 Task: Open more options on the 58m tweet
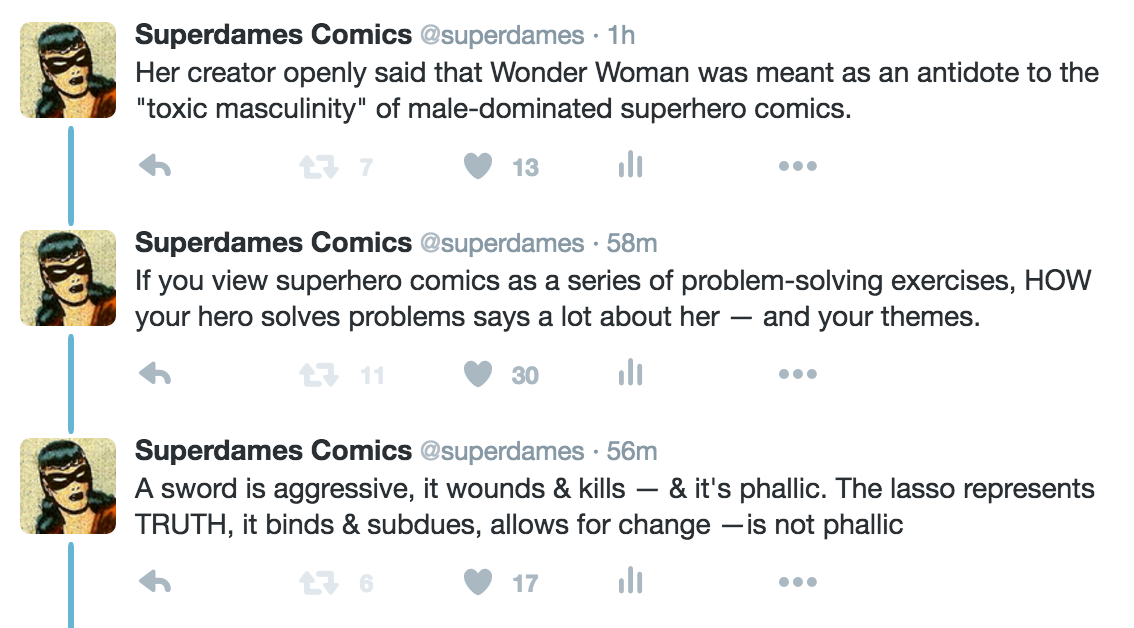(x=797, y=375)
